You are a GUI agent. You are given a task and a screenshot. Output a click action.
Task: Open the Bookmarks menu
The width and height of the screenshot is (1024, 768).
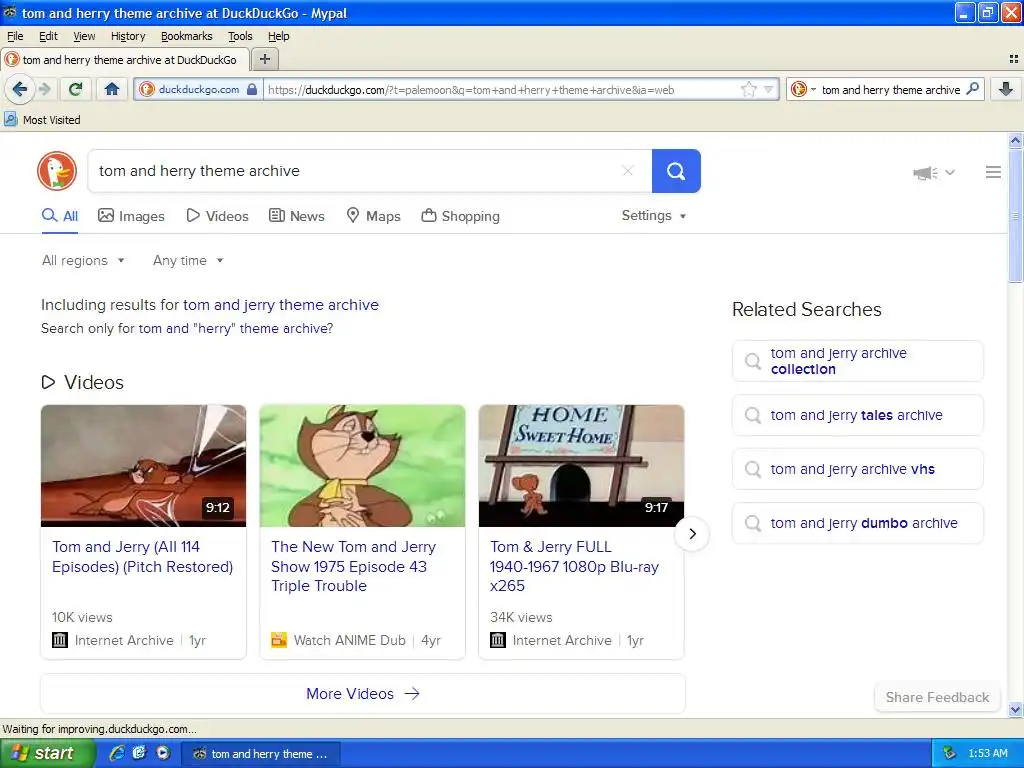click(x=187, y=36)
